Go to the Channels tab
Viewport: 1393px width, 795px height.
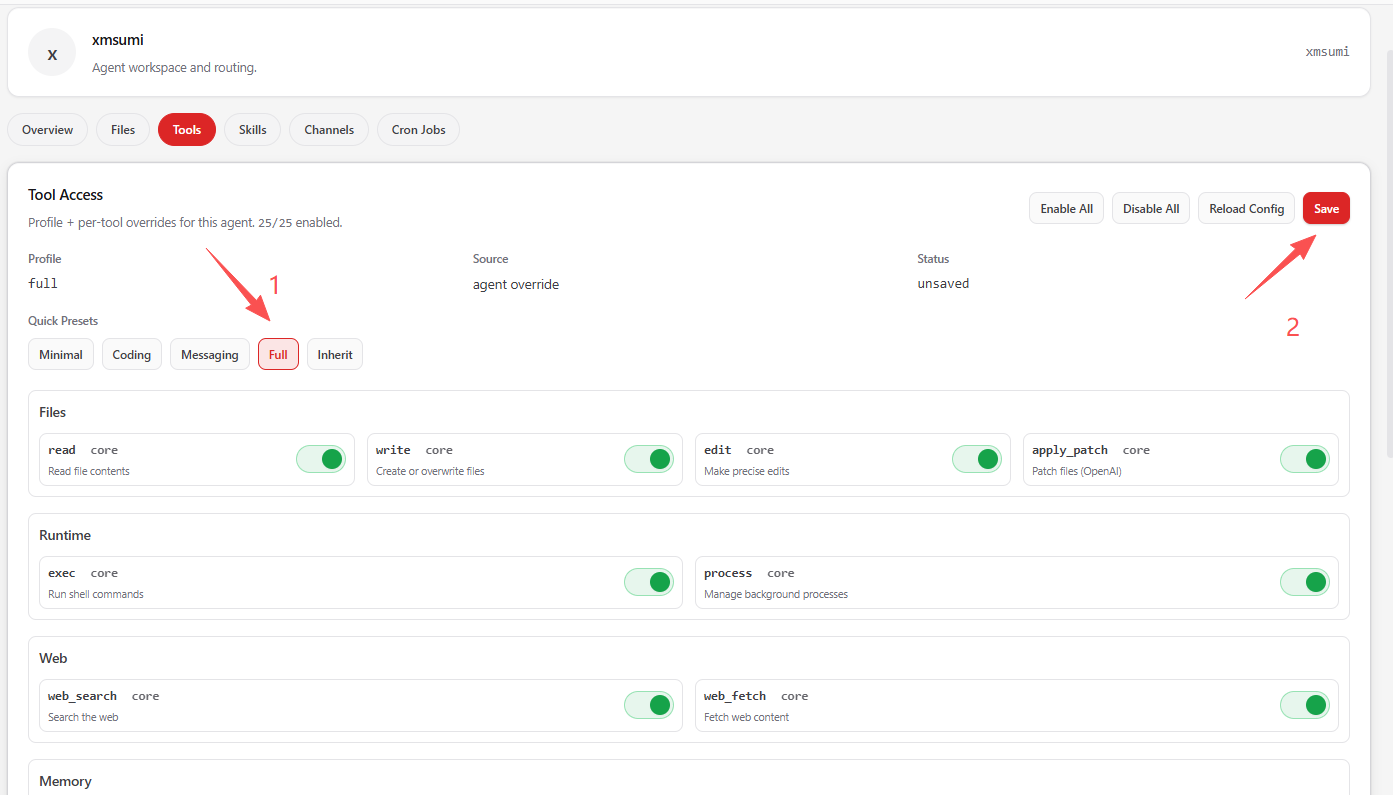pos(329,130)
